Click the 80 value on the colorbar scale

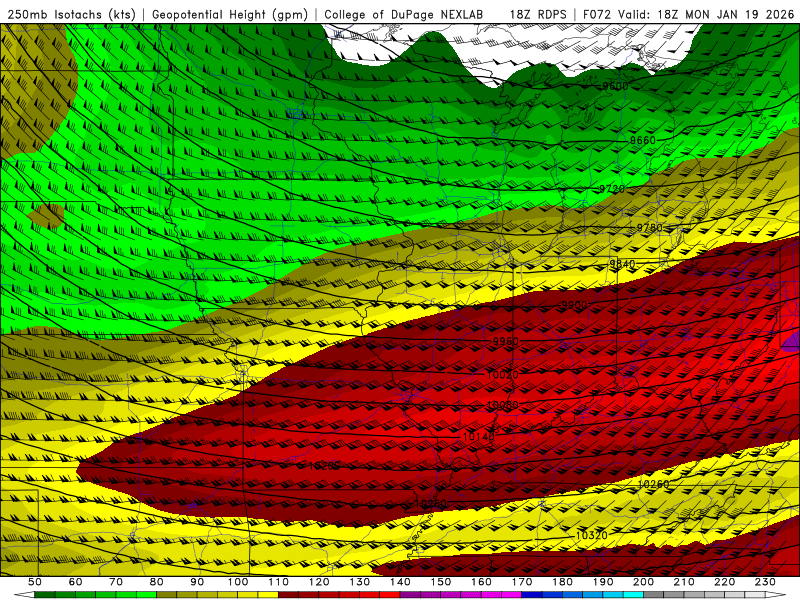pos(157,582)
